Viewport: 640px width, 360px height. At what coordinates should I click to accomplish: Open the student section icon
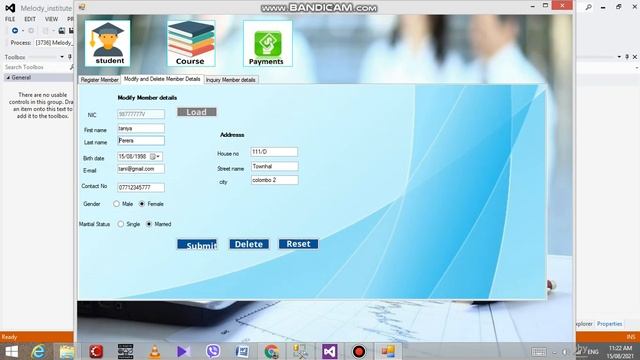(x=108, y=43)
